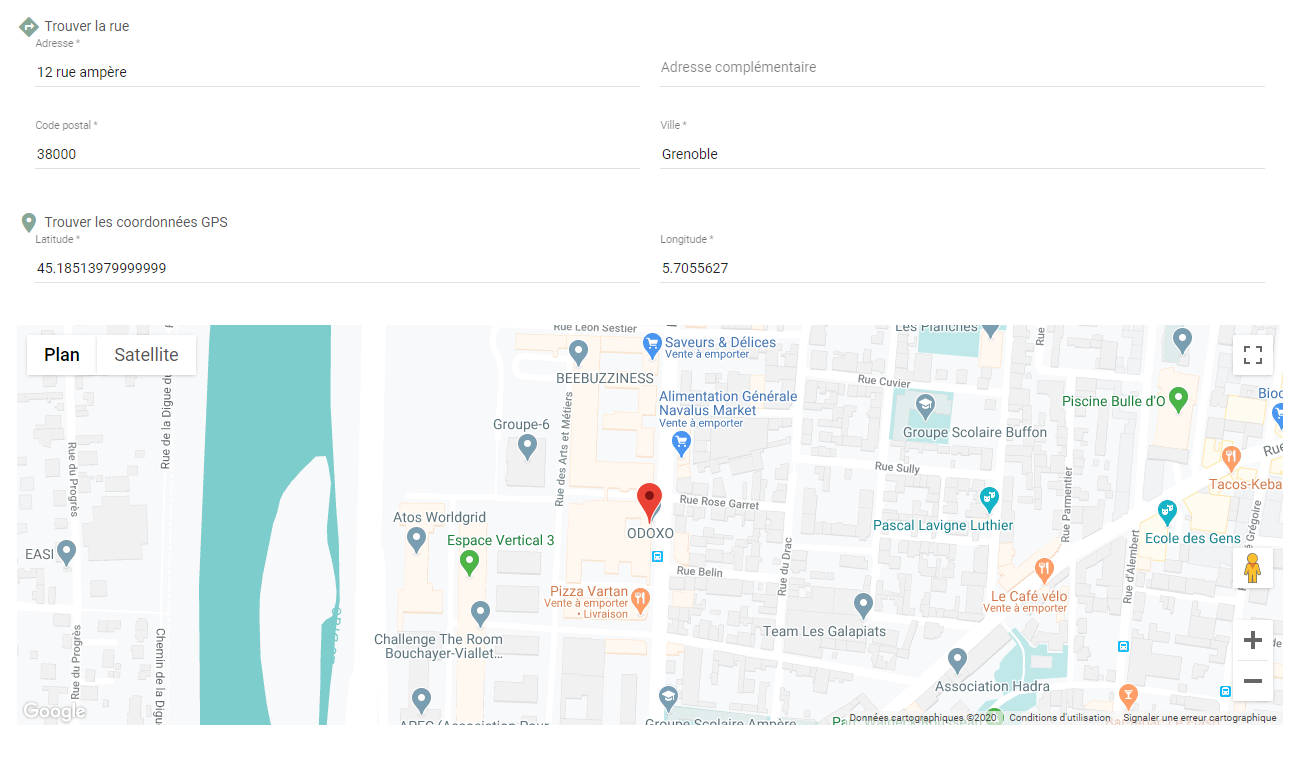The image size is (1296, 778).
Task: Focus the Adresse complémentaire field
Action: [961, 68]
